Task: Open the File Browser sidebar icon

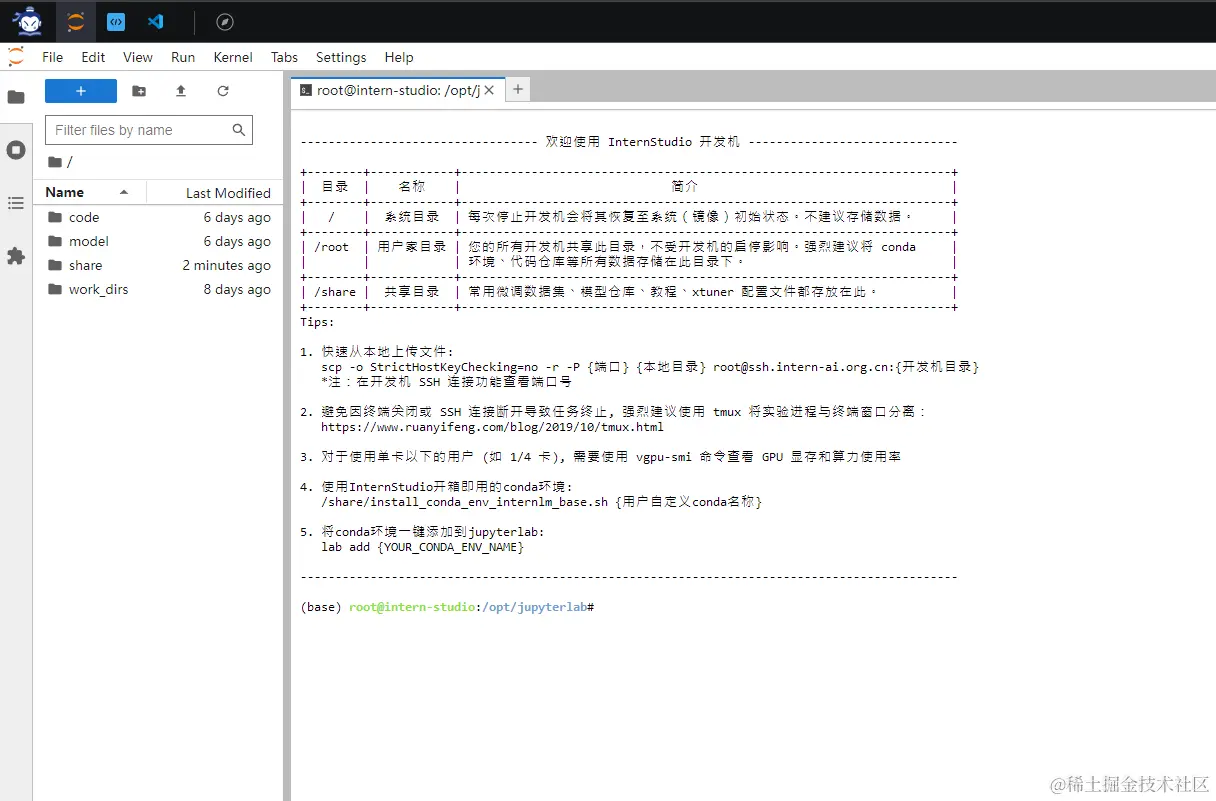Action: click(x=16, y=97)
